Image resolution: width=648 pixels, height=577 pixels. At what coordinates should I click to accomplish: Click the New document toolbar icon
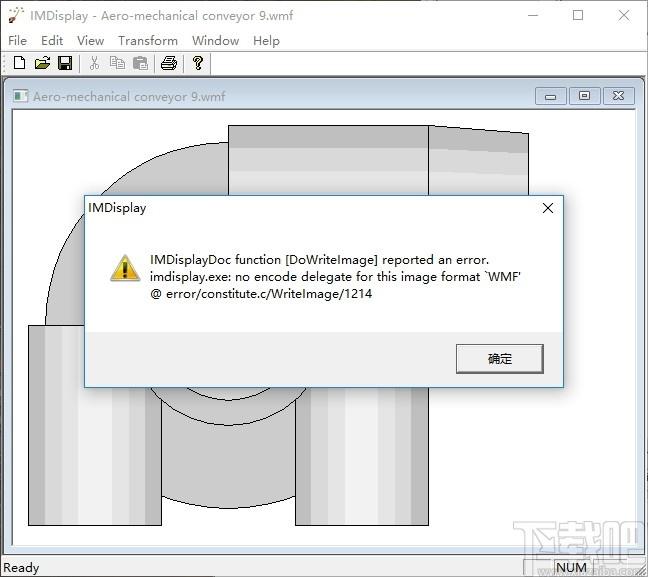19,63
